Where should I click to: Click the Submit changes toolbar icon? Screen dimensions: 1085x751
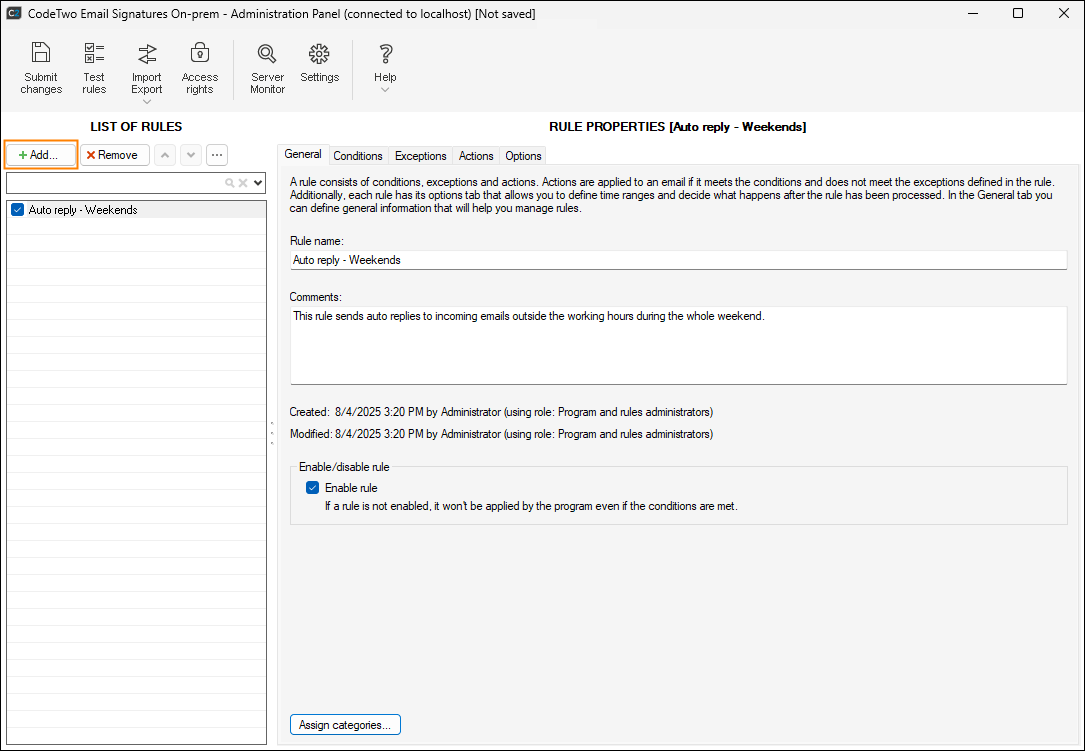(41, 69)
